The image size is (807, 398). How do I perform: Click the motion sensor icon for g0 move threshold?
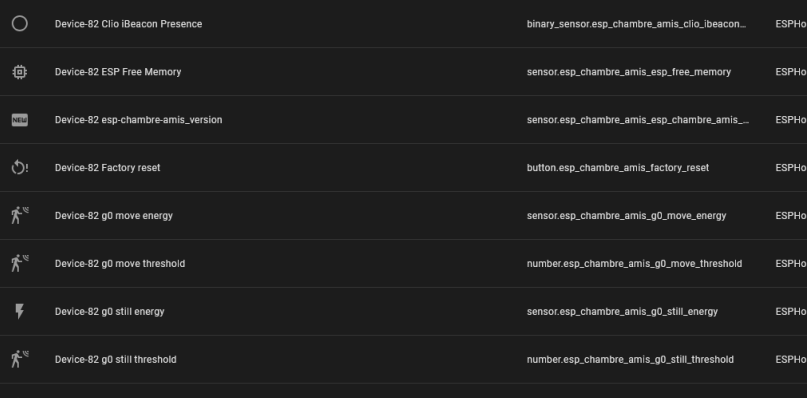click(x=20, y=264)
